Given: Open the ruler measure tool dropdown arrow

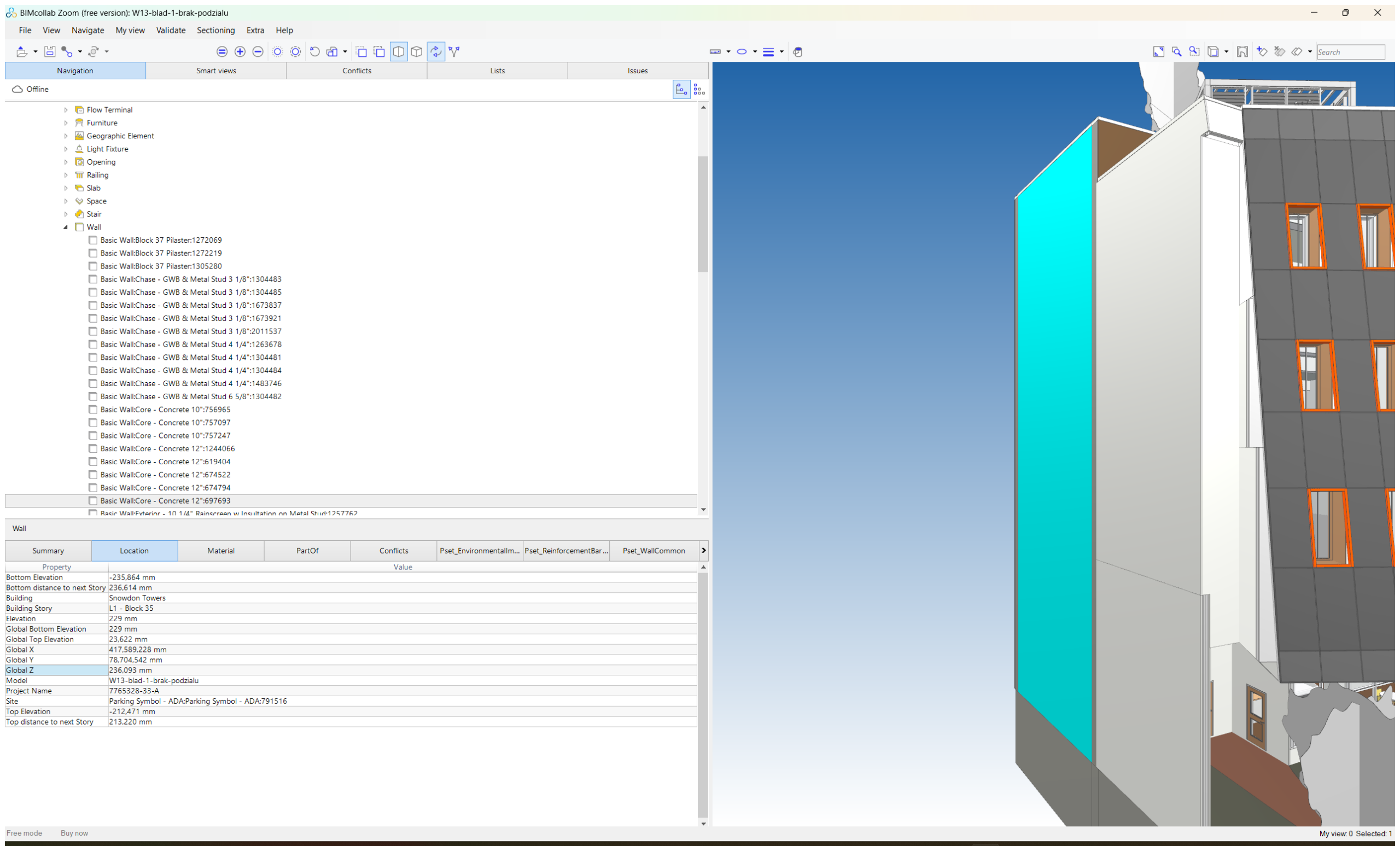Looking at the screenshot, I should click(728, 52).
